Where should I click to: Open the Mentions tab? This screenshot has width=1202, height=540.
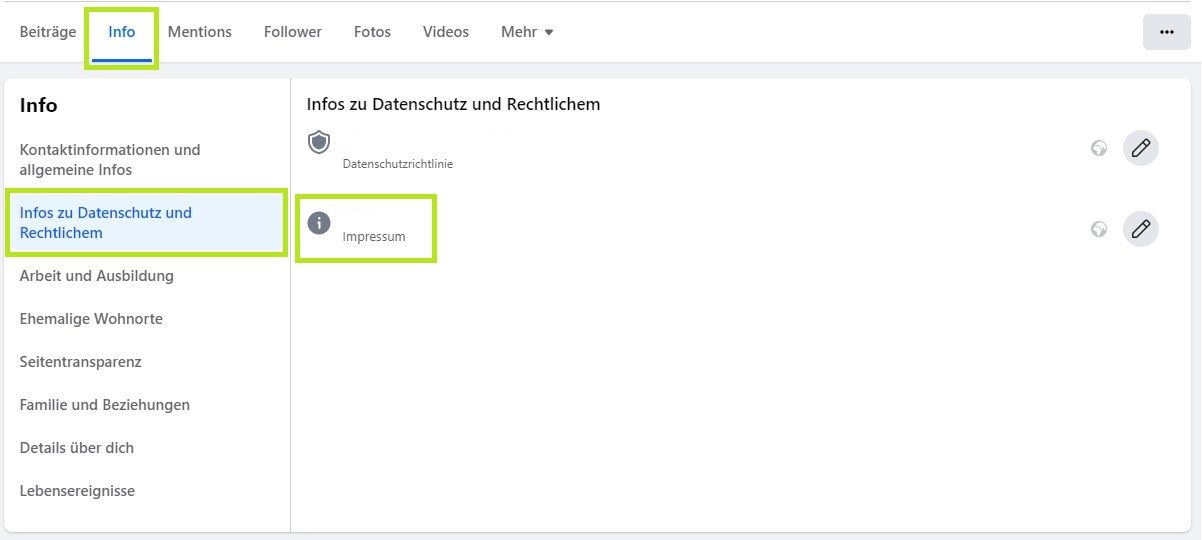[x=200, y=32]
